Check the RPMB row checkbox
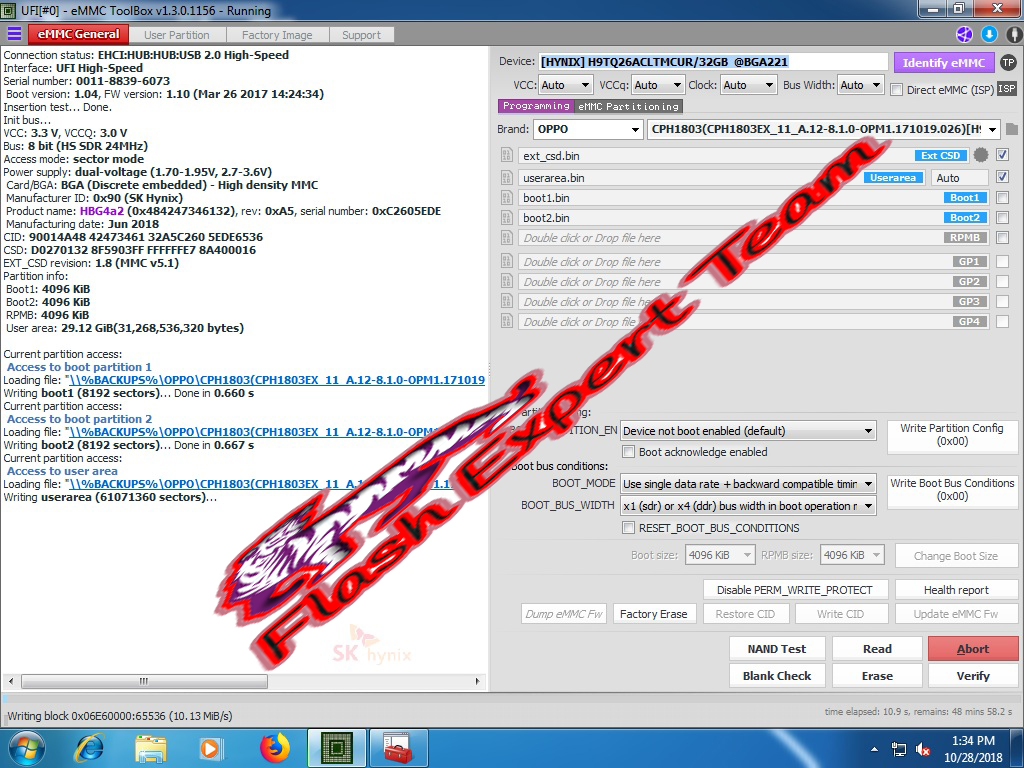 1002,238
